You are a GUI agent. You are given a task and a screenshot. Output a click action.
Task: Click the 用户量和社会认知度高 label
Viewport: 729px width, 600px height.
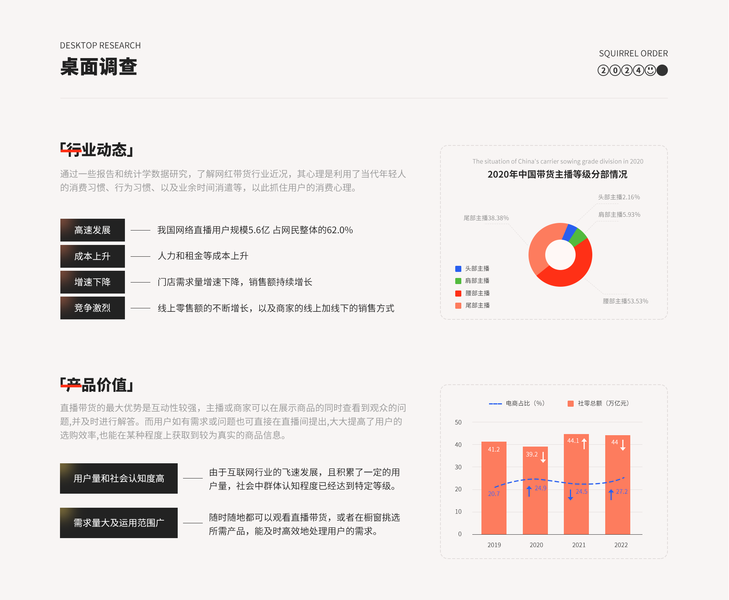tap(119, 478)
